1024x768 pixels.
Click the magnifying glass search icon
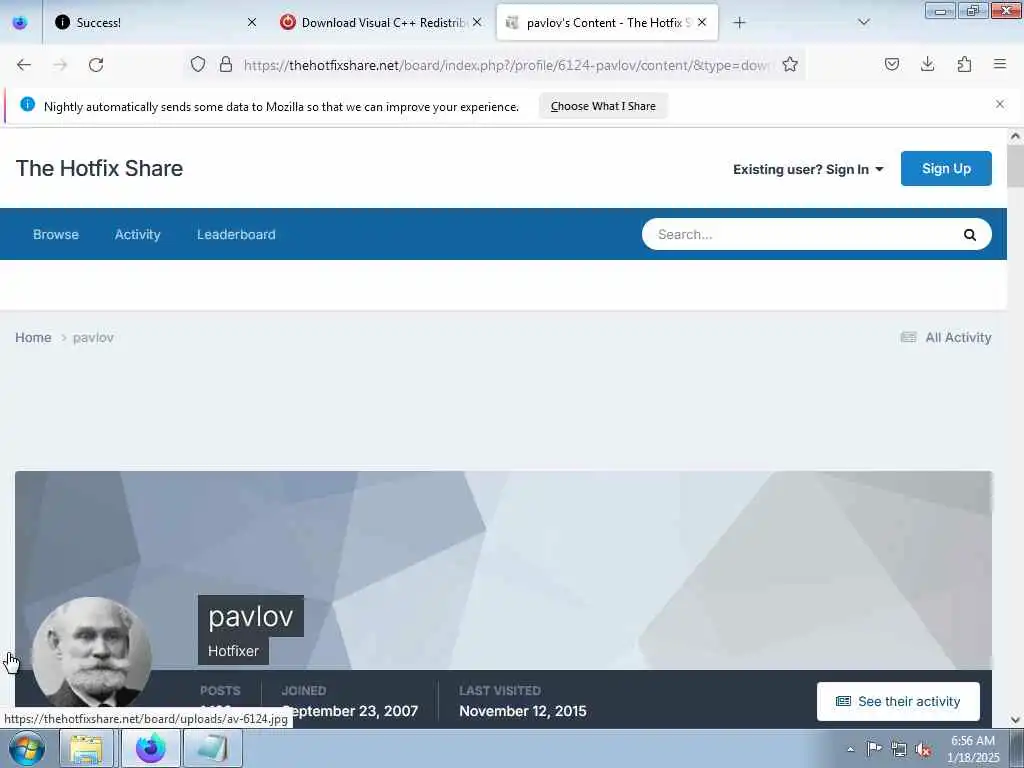coord(970,234)
